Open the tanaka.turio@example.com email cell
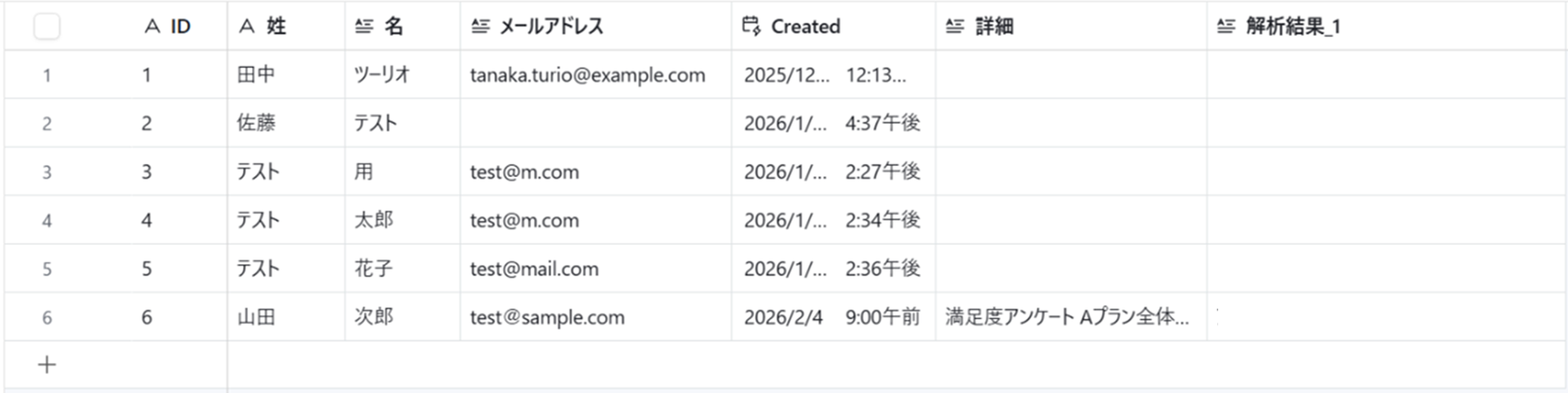 click(596, 75)
